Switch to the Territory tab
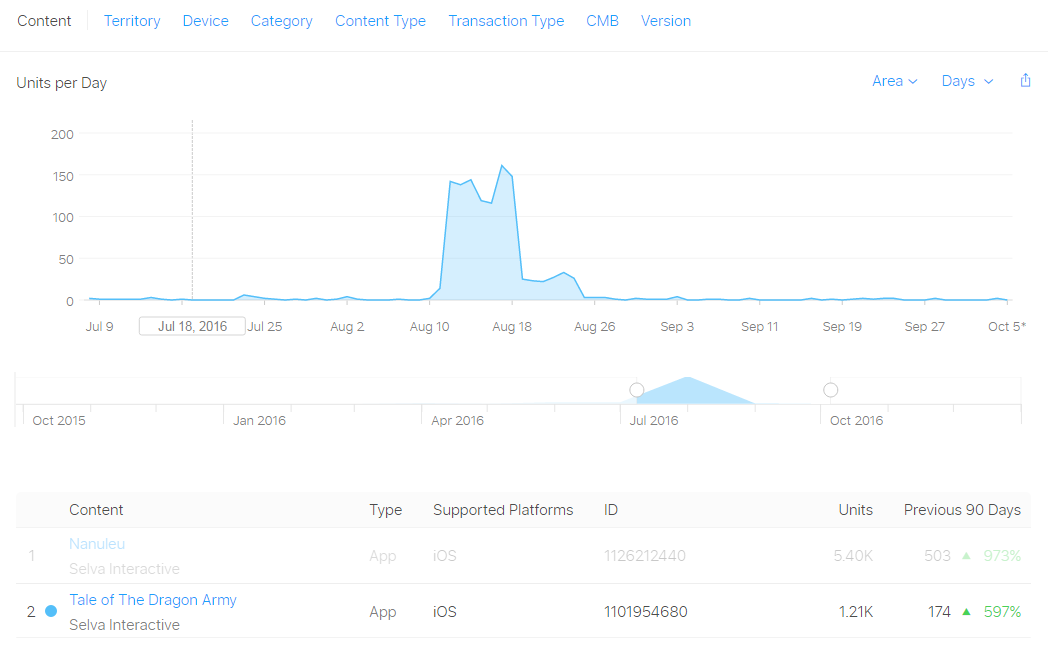Image resolution: width=1048 pixels, height=648 pixels. 132,21
